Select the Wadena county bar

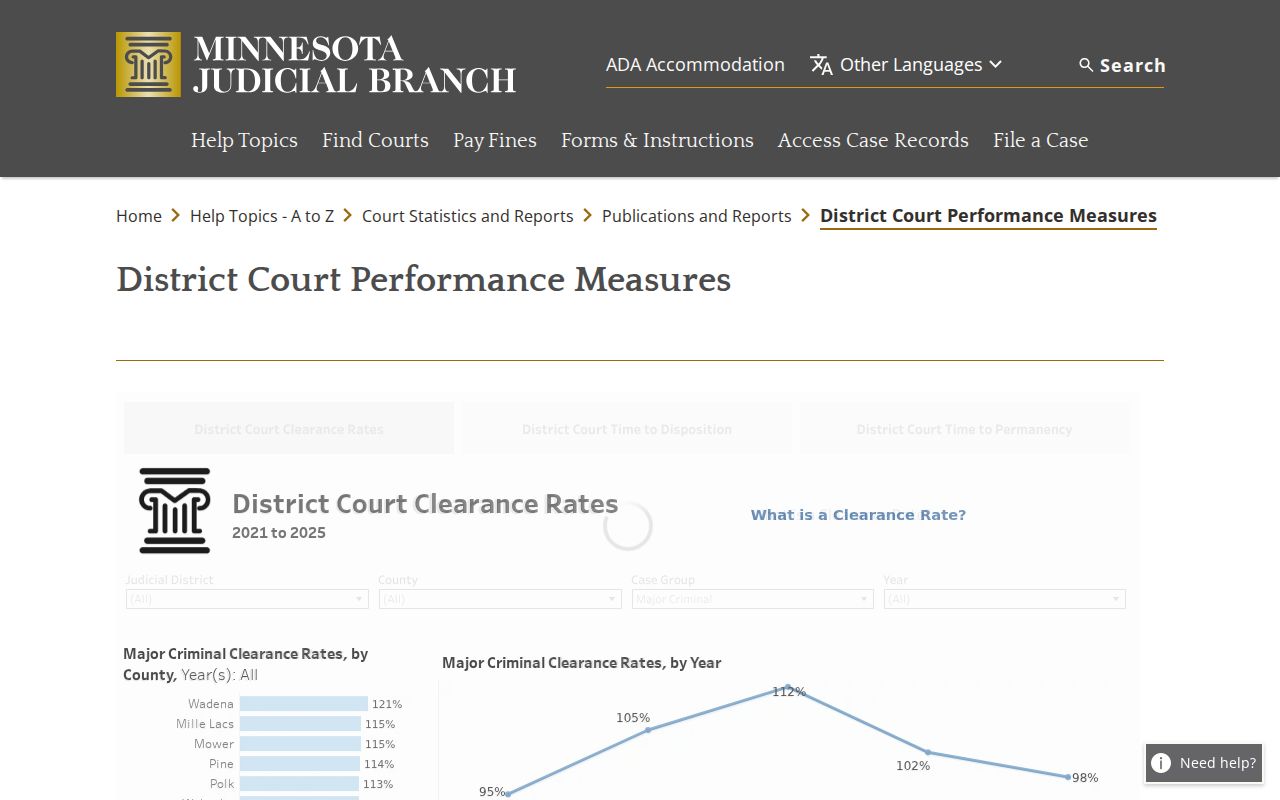point(304,704)
